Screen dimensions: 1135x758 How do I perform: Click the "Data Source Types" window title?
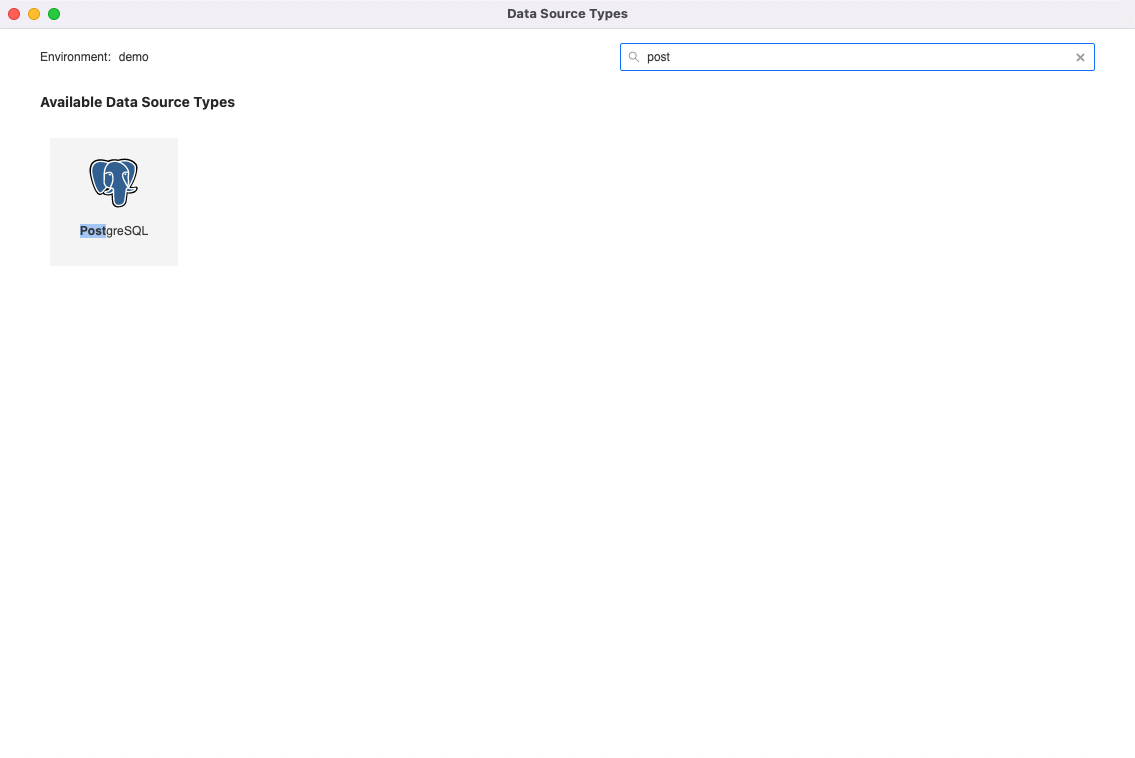pos(567,14)
